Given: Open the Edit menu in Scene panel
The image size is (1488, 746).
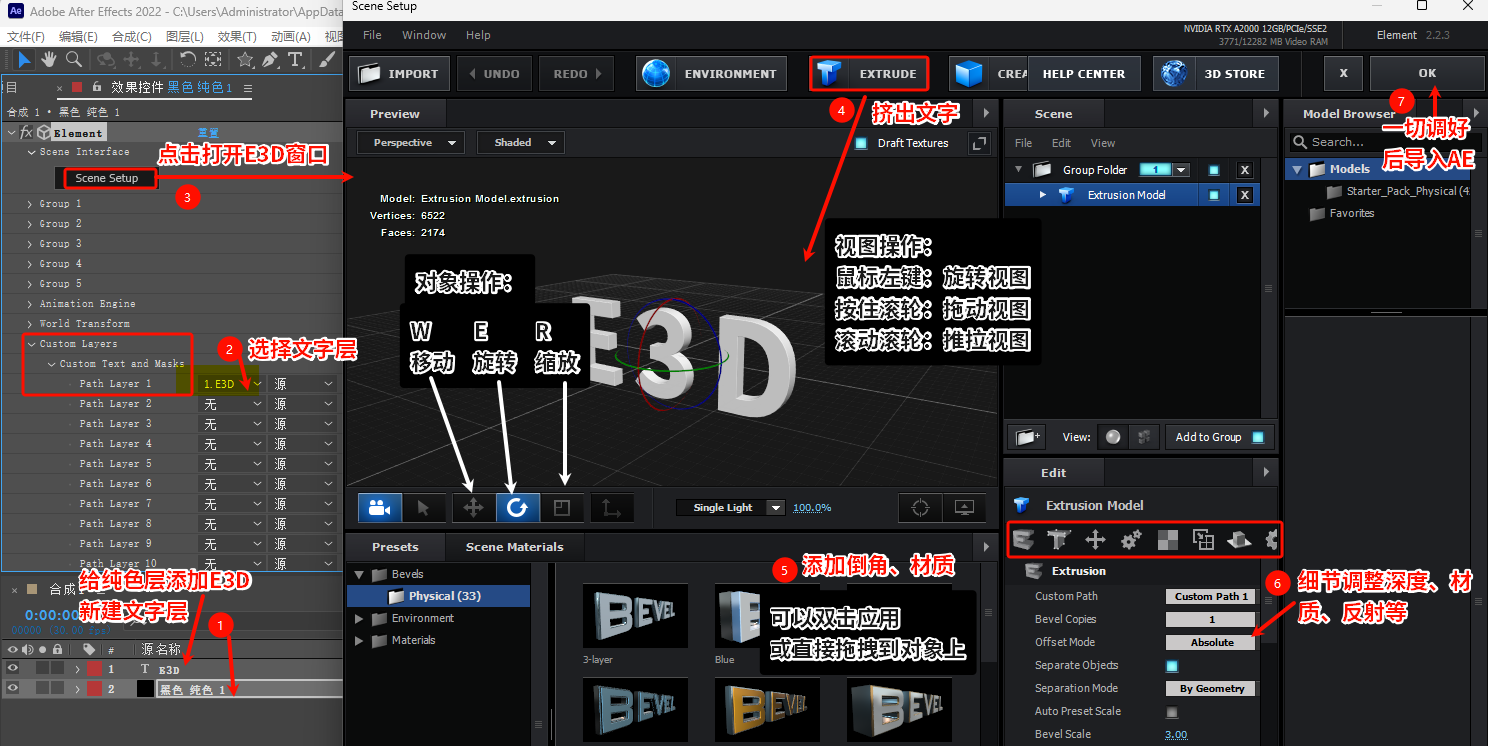Looking at the screenshot, I should click(1061, 143).
